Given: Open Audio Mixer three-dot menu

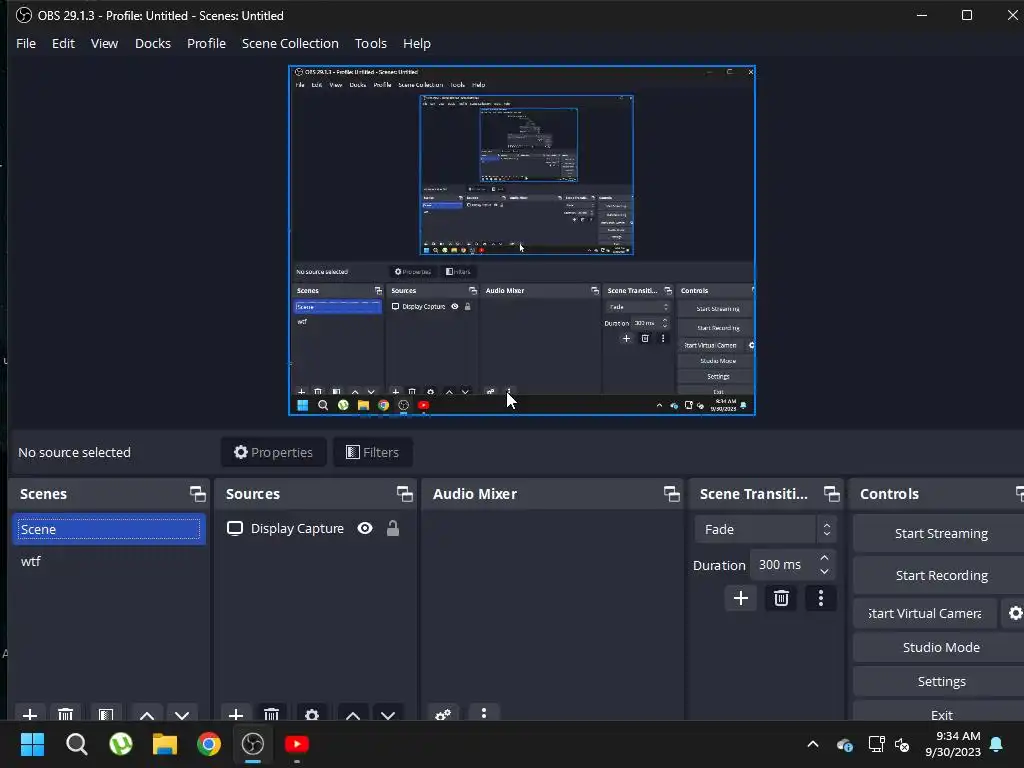Looking at the screenshot, I should tap(483, 712).
